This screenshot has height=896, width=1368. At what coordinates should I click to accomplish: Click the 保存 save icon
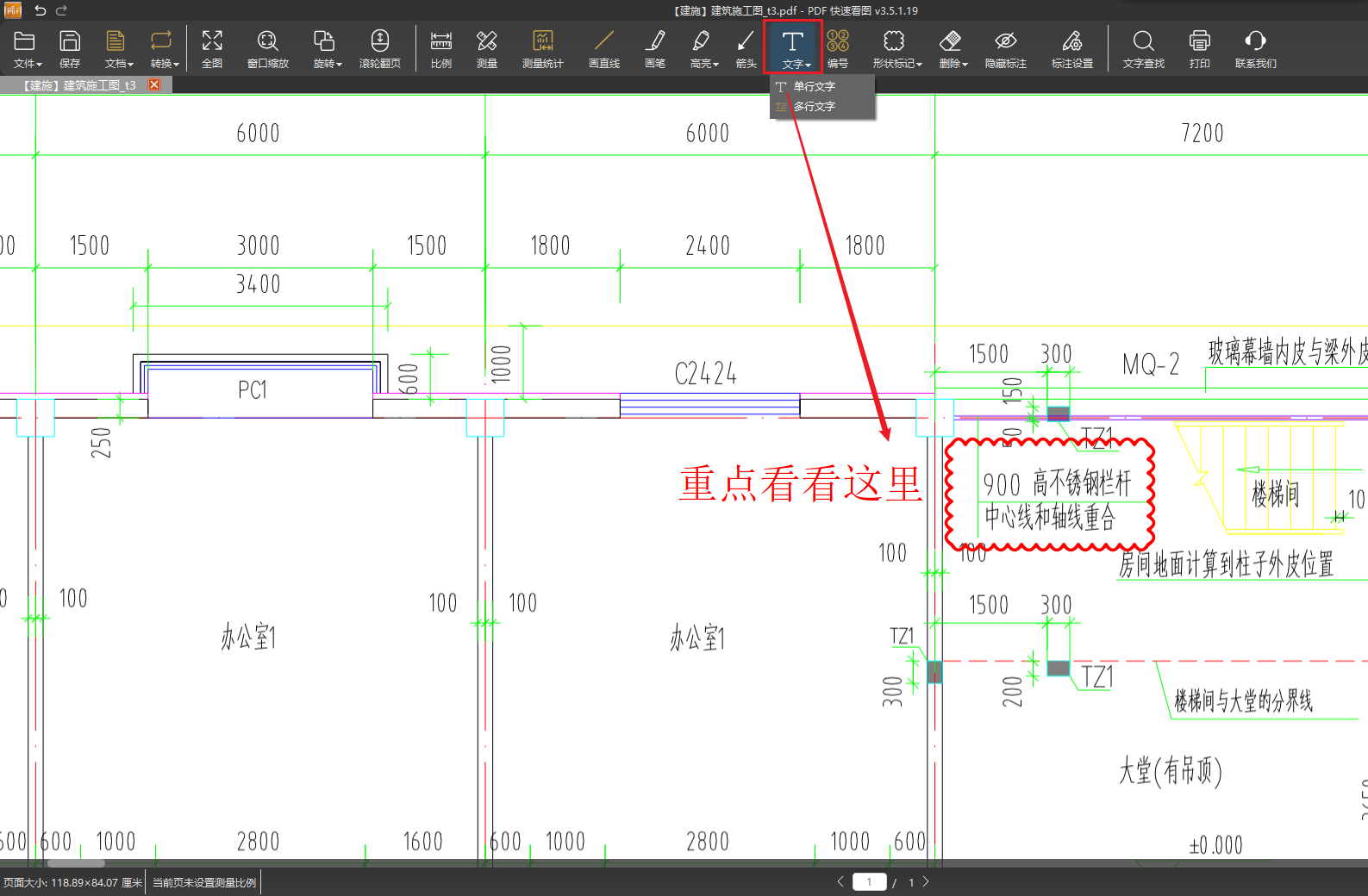coord(70,40)
